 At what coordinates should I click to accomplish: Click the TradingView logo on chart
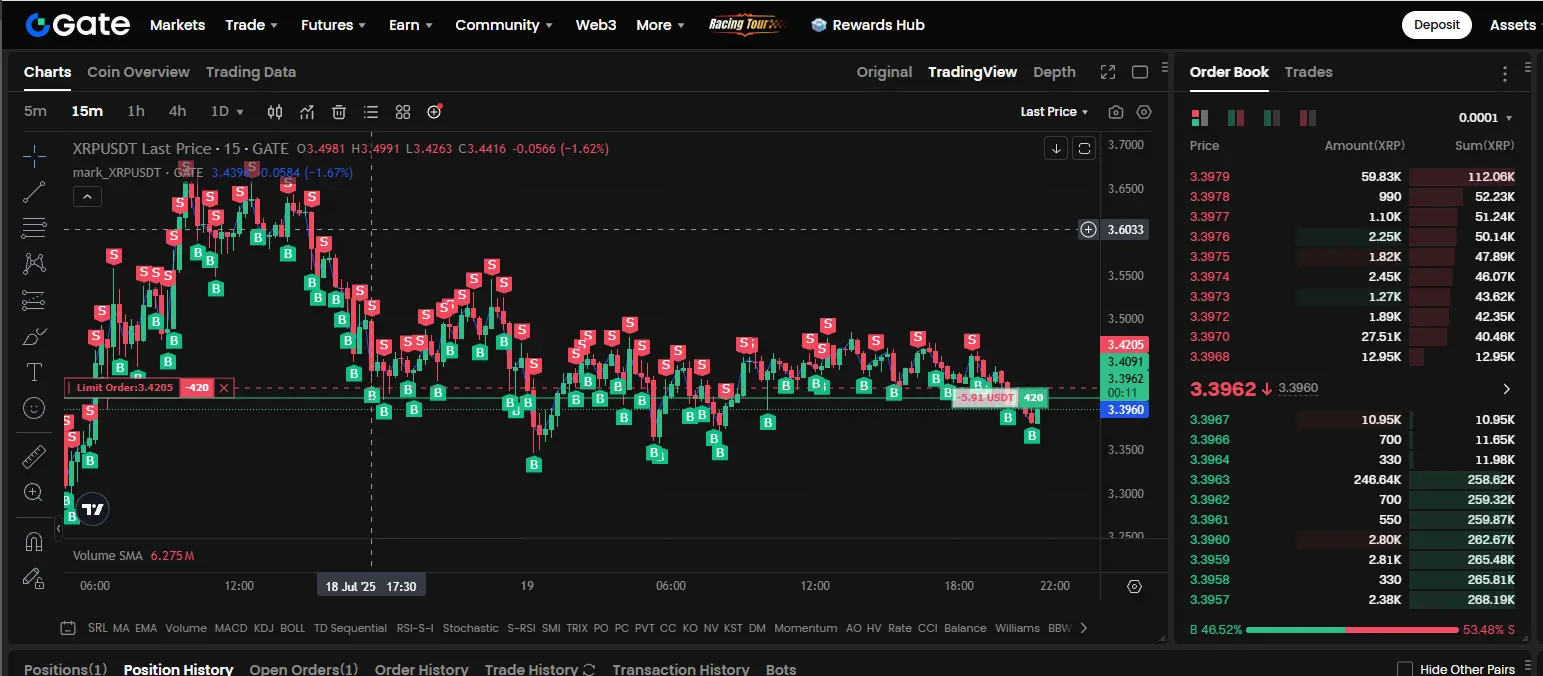[93, 510]
